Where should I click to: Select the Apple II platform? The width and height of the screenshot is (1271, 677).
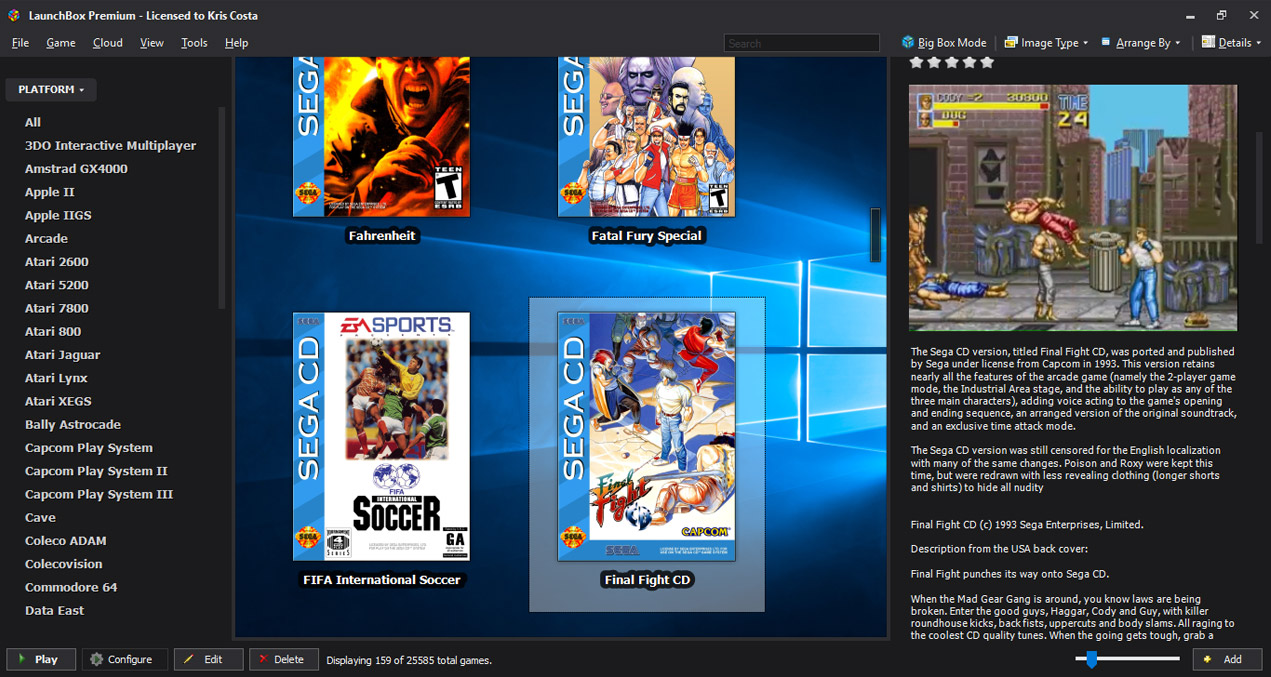click(50, 192)
